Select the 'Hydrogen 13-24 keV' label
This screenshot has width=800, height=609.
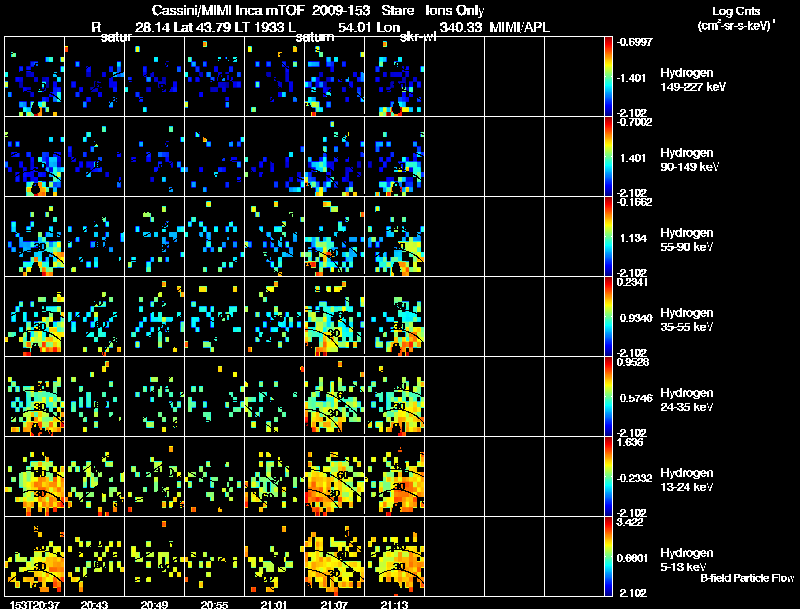687,480
